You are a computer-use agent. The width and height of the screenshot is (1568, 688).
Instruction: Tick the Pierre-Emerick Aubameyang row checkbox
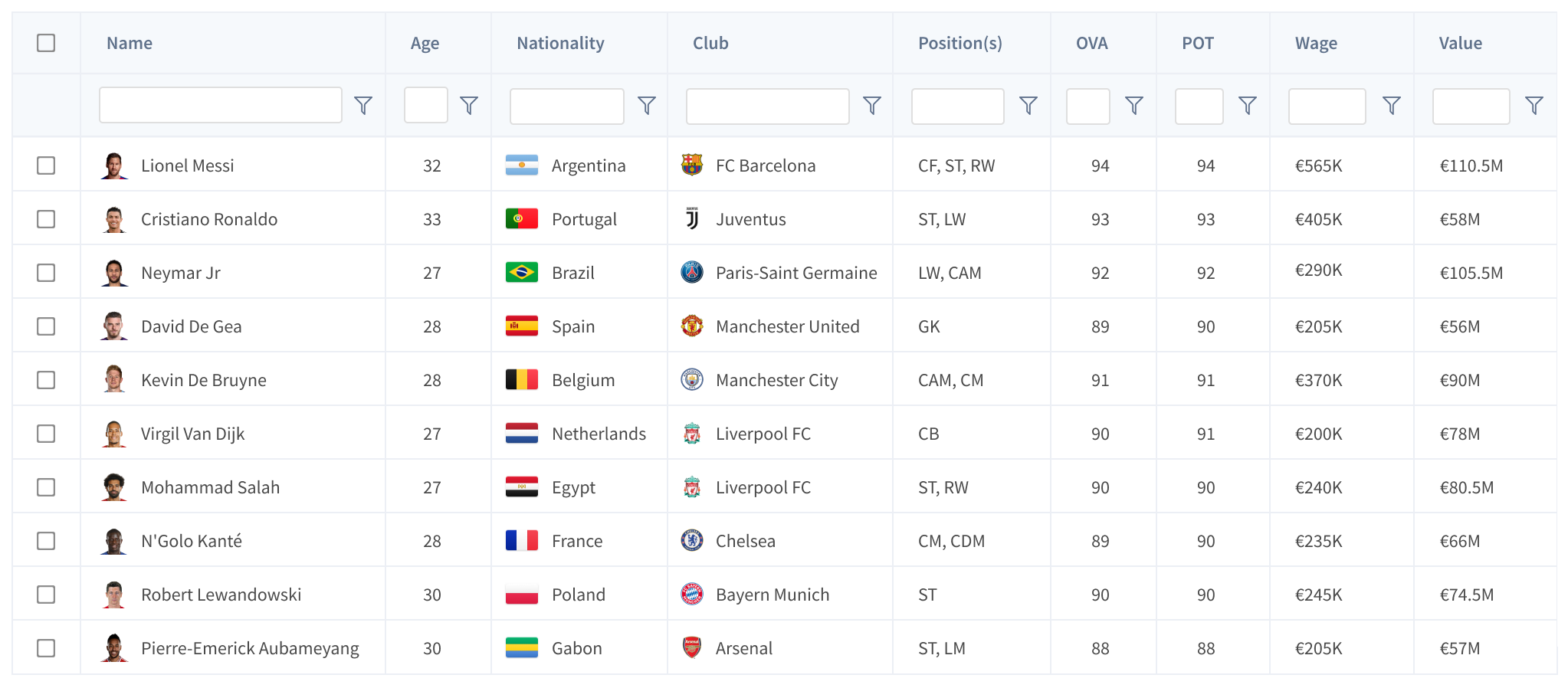[x=46, y=648]
